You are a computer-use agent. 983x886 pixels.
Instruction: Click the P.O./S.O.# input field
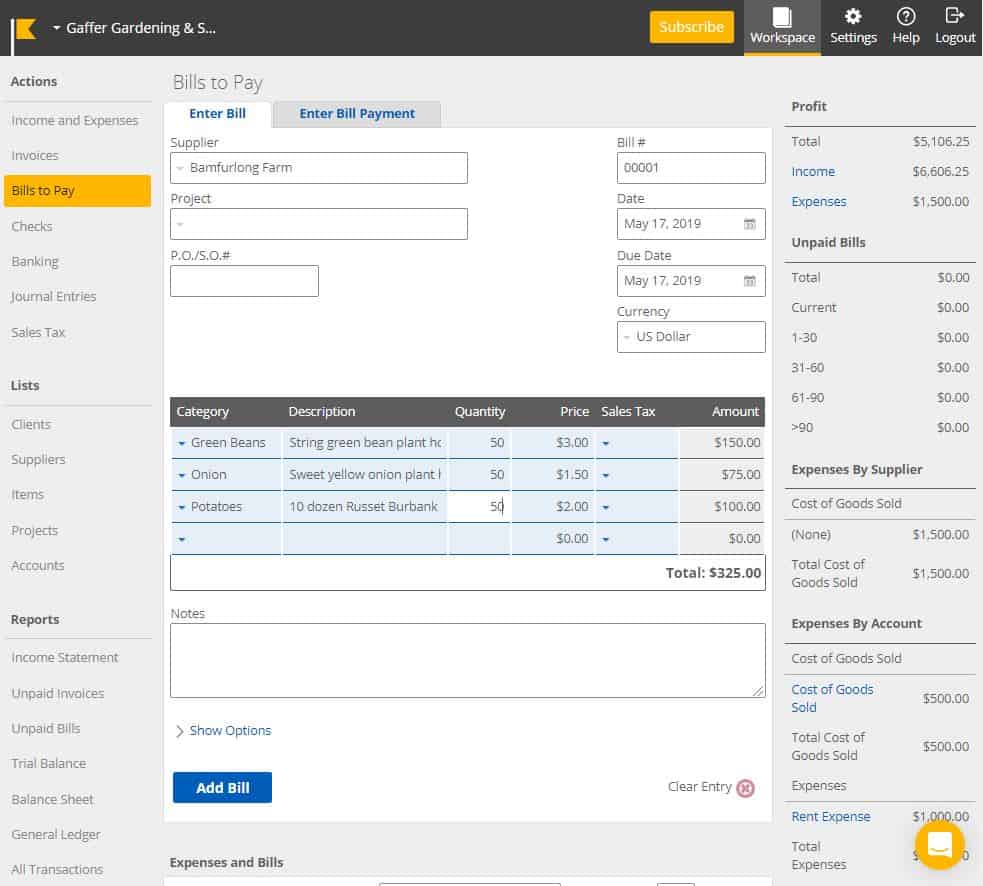coord(244,281)
